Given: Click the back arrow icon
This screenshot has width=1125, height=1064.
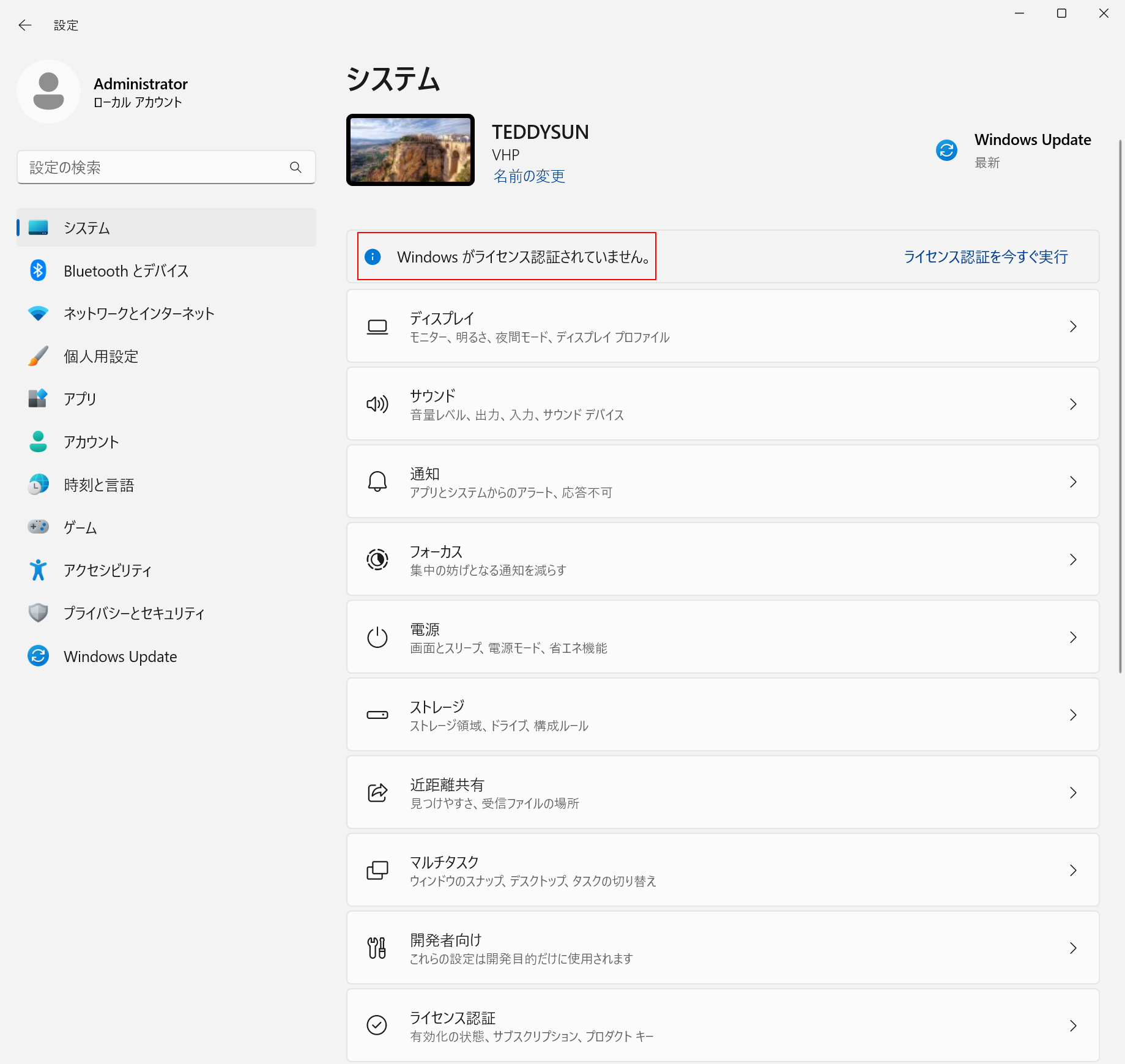Looking at the screenshot, I should coord(25,25).
